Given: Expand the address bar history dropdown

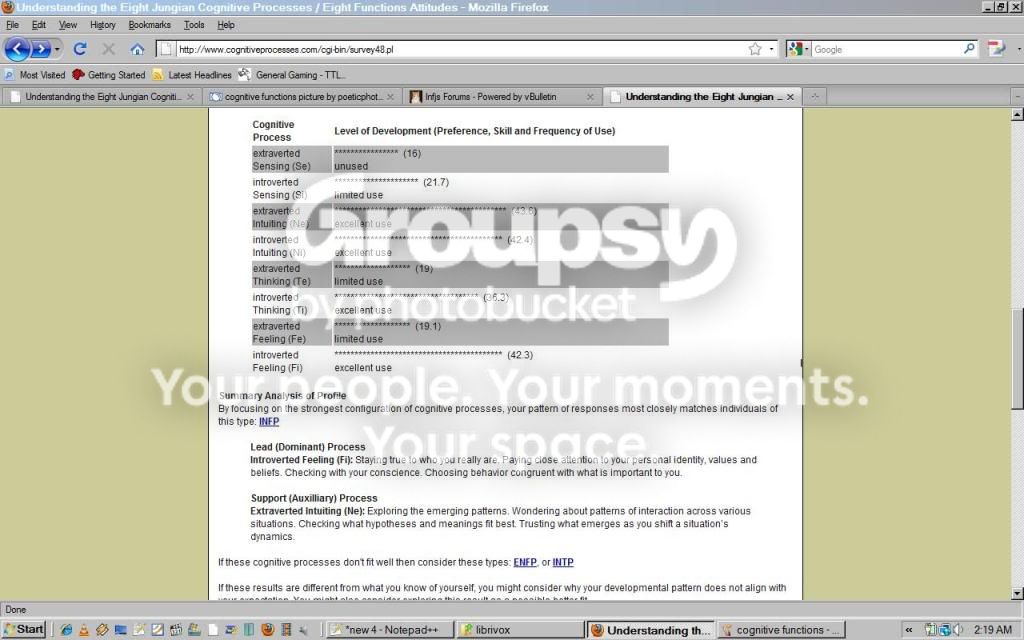Looking at the screenshot, I should (771, 50).
